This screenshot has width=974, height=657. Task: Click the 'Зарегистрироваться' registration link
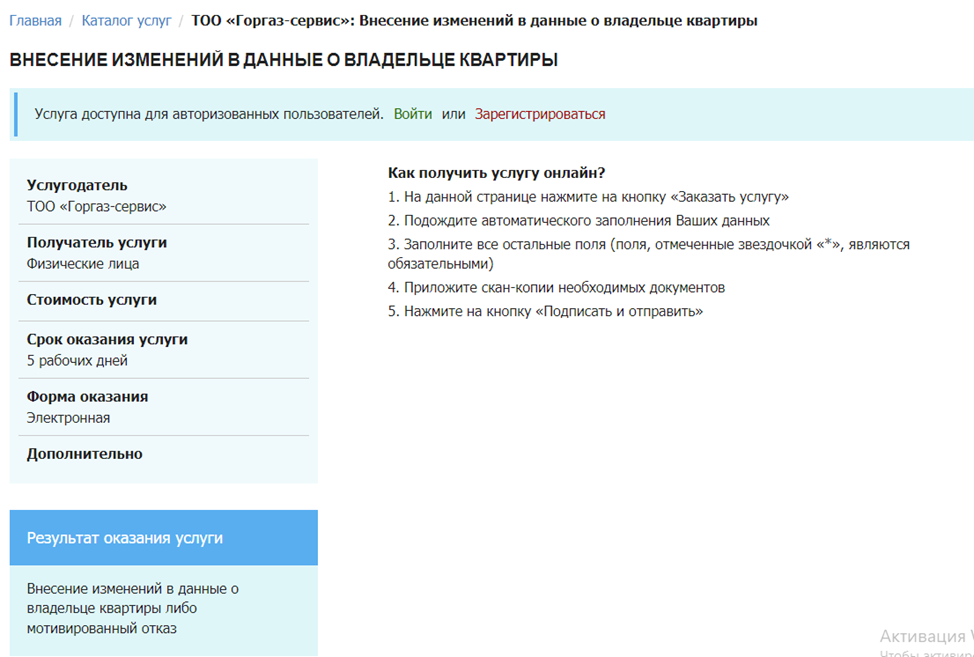540,114
